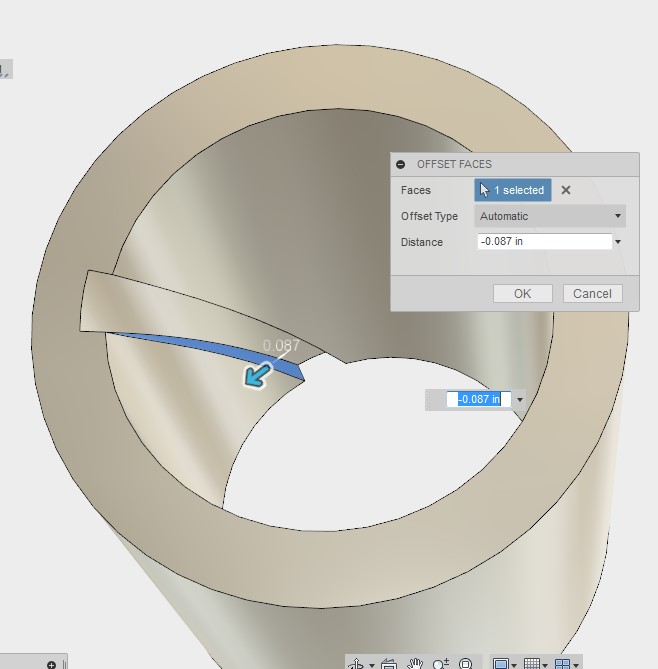This screenshot has width=658, height=669.
Task: Expand the Offset Type dropdown
Action: click(550, 216)
